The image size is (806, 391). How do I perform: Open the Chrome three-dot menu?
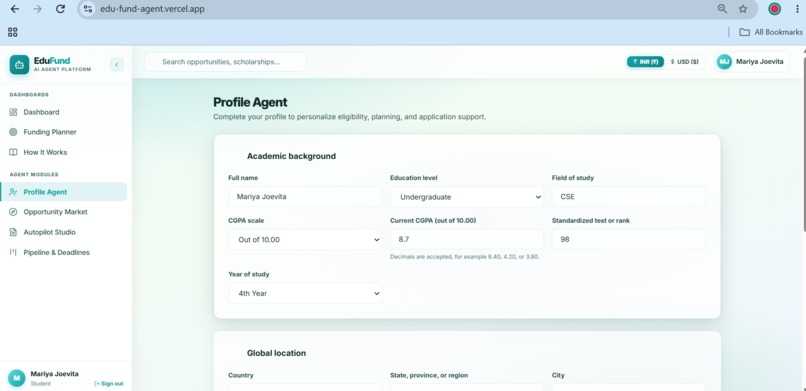pos(797,9)
